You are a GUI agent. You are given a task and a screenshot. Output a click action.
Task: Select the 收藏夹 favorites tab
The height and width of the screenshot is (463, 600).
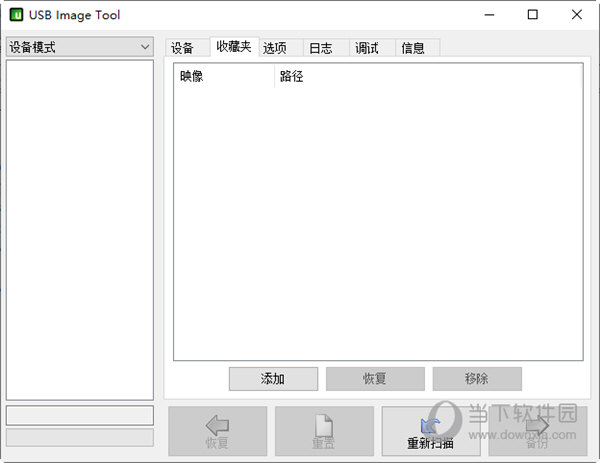coord(234,47)
